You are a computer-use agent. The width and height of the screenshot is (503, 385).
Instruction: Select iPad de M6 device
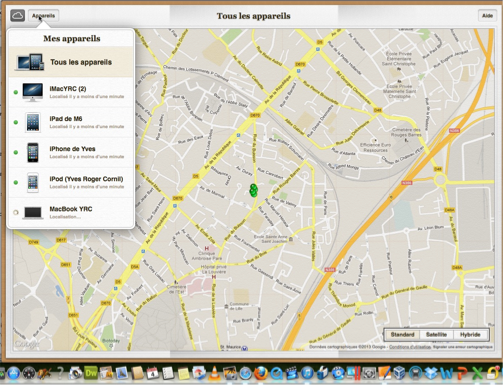pos(71,122)
